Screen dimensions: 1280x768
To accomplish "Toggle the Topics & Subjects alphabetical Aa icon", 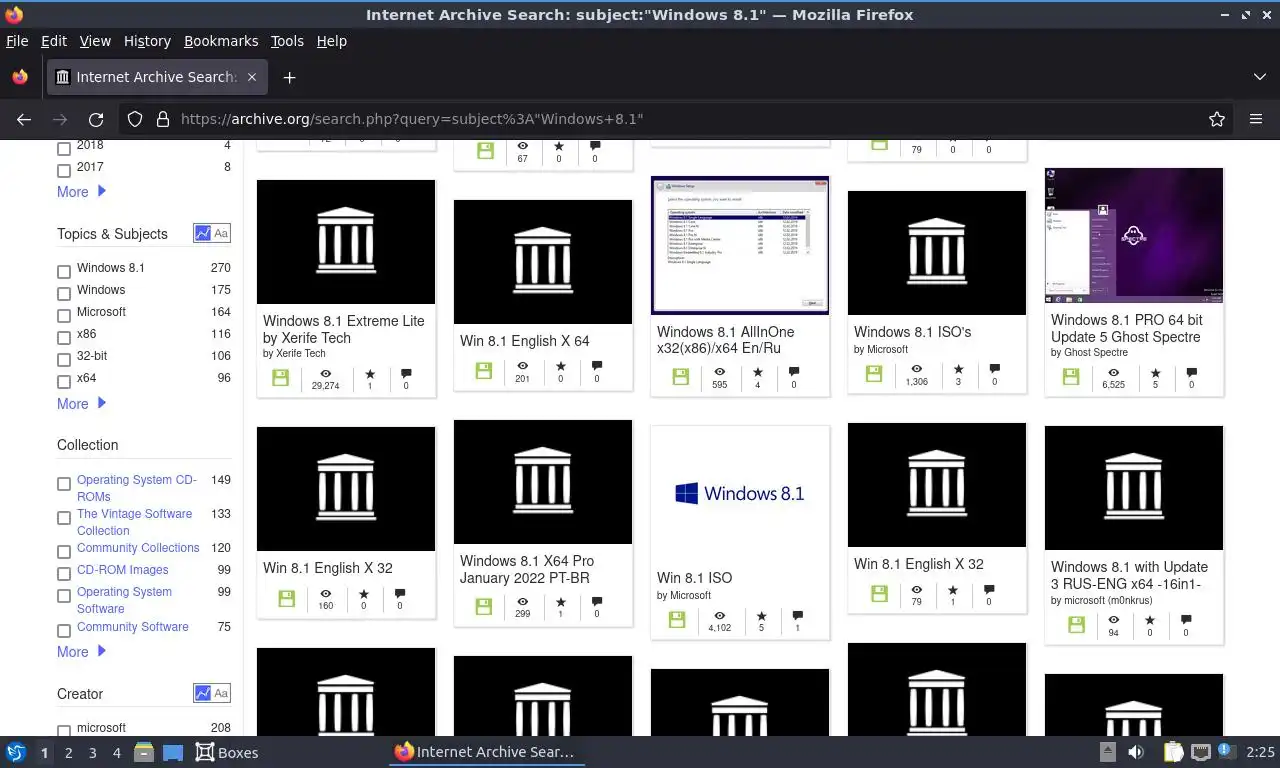I will point(221,233).
